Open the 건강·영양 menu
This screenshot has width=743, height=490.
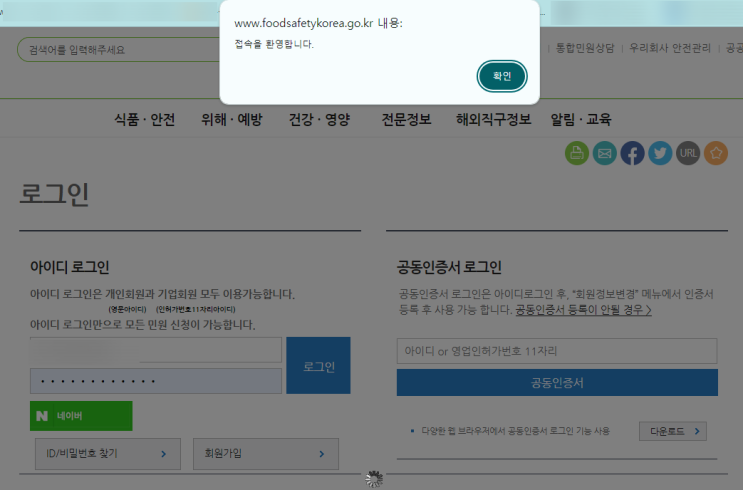pos(319,119)
